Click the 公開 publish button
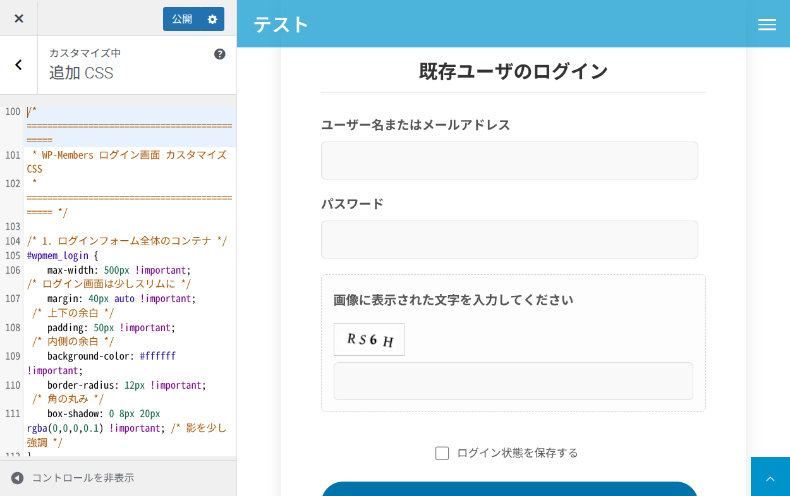790x496 pixels. 182,19
